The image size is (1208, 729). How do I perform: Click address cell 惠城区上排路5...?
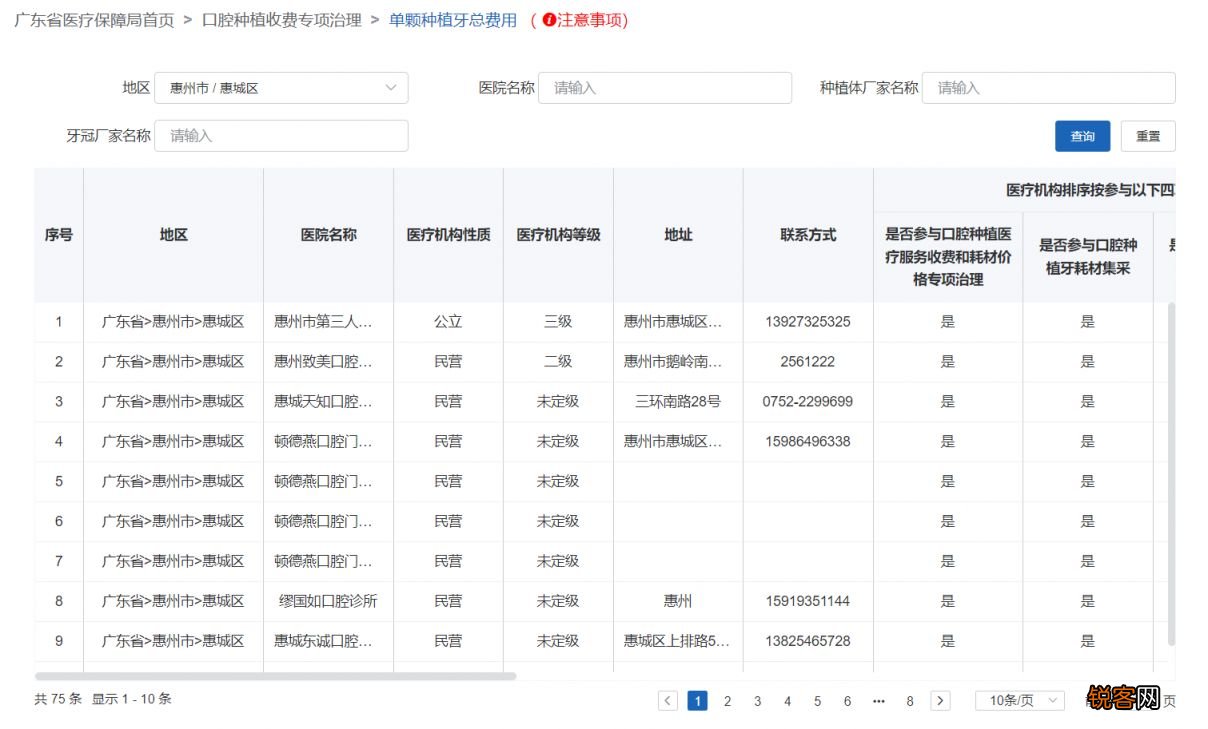click(678, 641)
